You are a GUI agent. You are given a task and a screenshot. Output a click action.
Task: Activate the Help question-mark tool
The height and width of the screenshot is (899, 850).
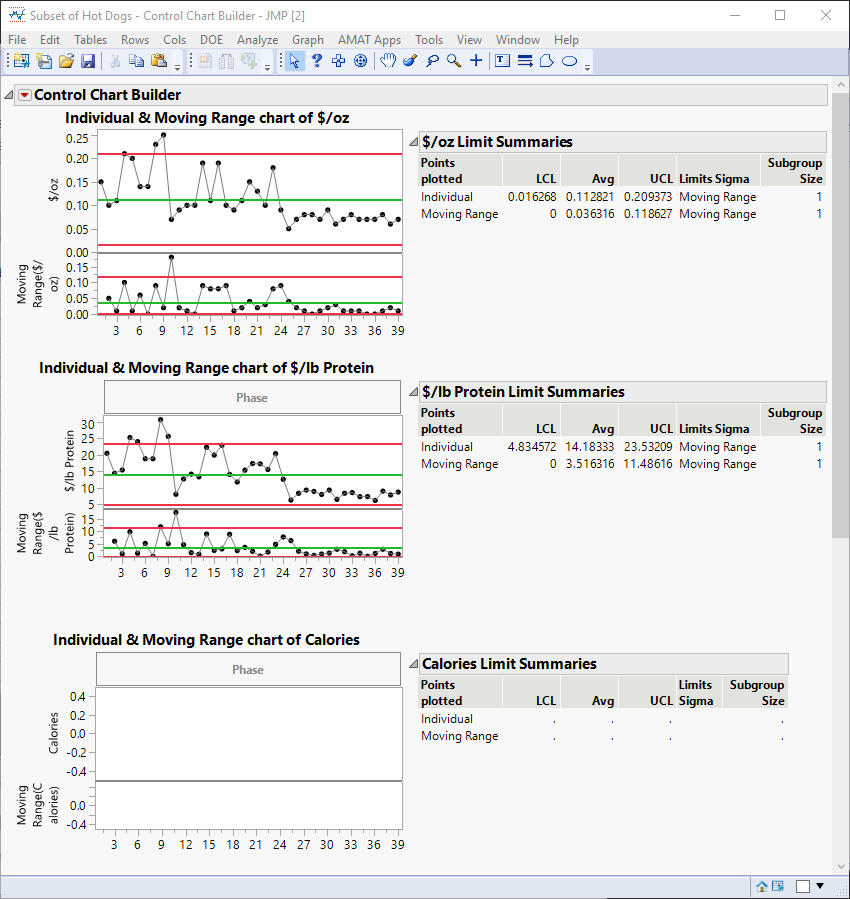pos(316,61)
